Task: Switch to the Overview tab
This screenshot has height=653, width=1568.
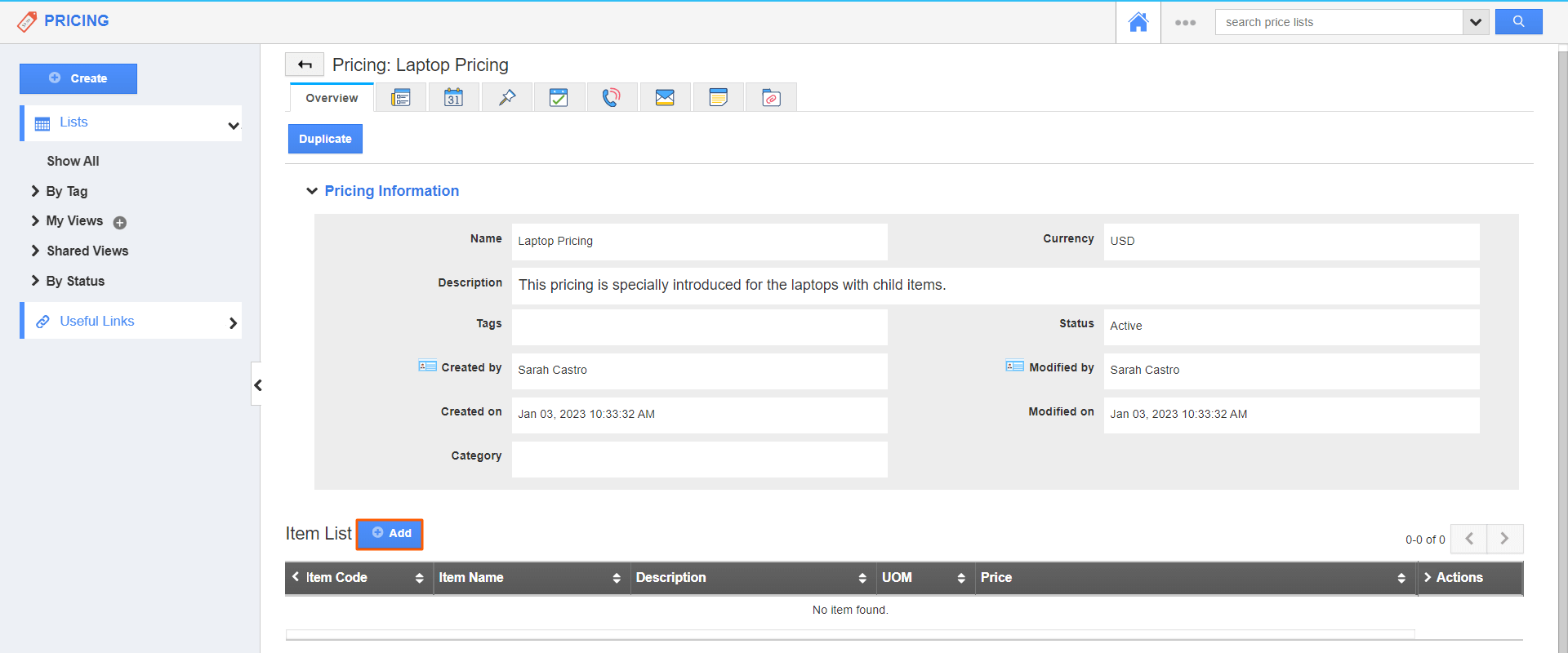Action: click(x=332, y=98)
